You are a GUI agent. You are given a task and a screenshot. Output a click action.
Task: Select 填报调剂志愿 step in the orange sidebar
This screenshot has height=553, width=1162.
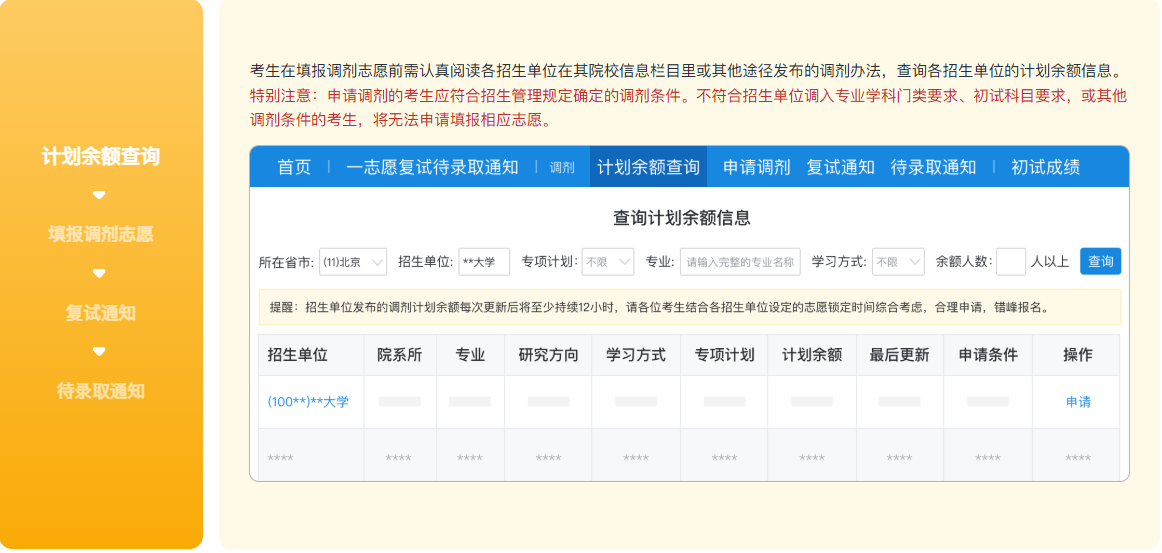tap(100, 234)
